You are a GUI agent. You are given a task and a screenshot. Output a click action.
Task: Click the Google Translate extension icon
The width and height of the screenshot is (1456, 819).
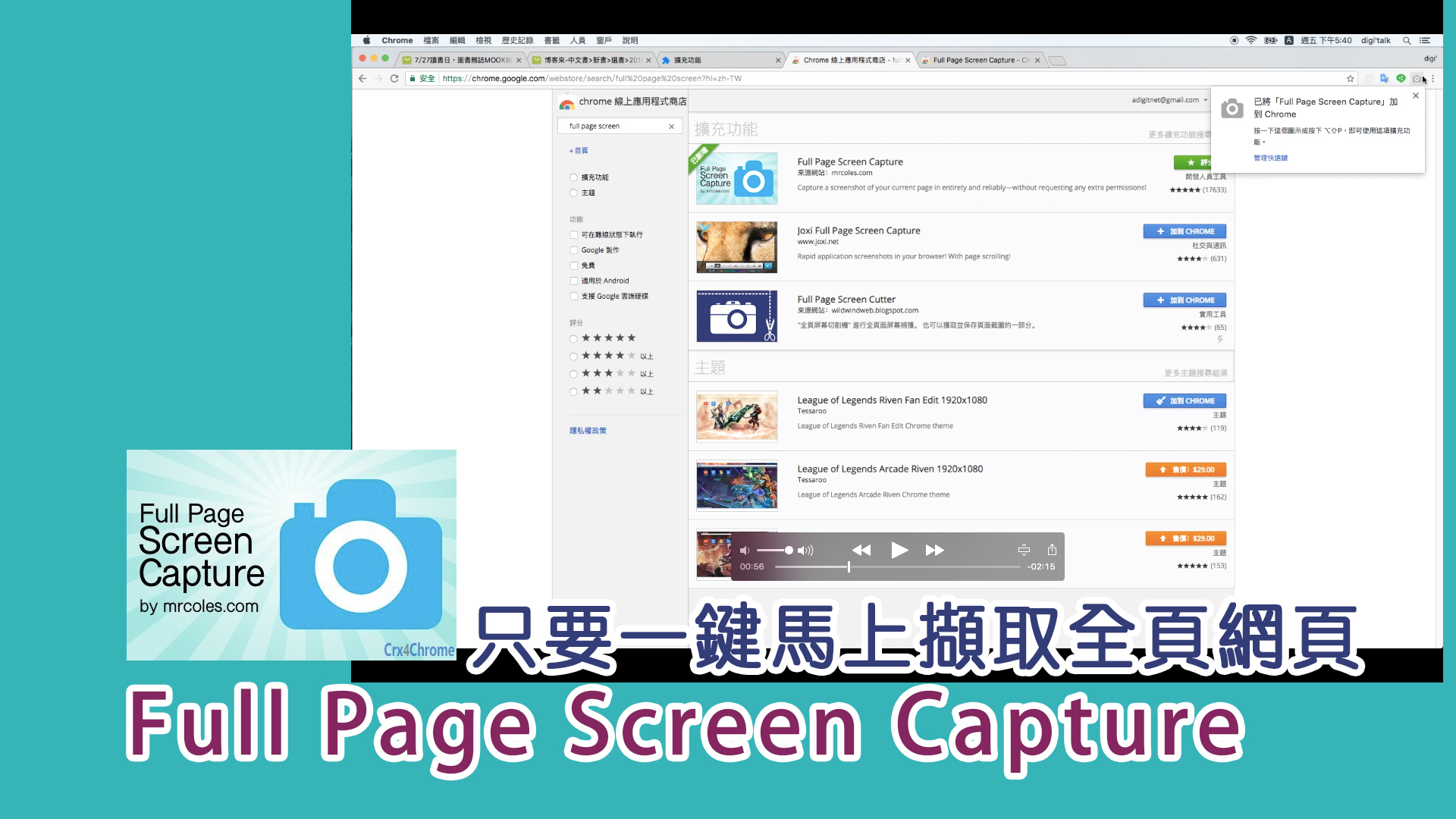(x=1385, y=79)
